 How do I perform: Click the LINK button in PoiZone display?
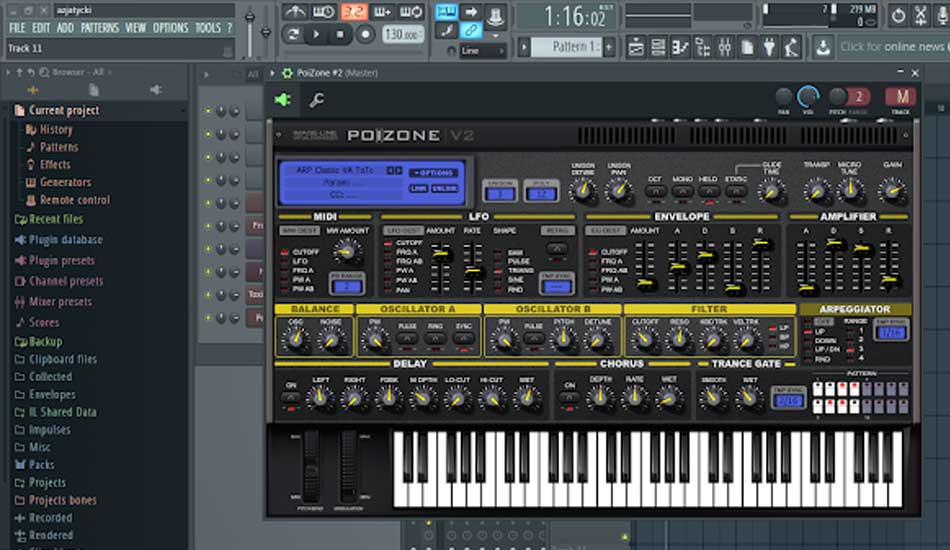pos(418,188)
